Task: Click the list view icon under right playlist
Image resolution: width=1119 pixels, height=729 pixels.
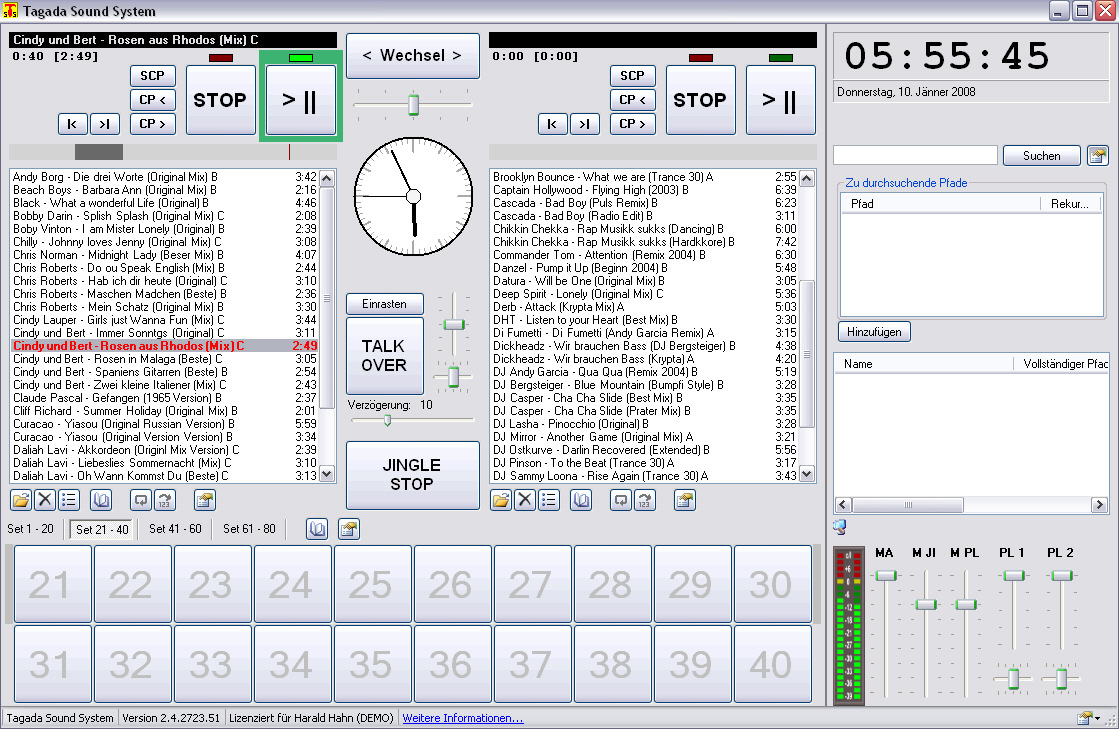Action: click(x=549, y=500)
